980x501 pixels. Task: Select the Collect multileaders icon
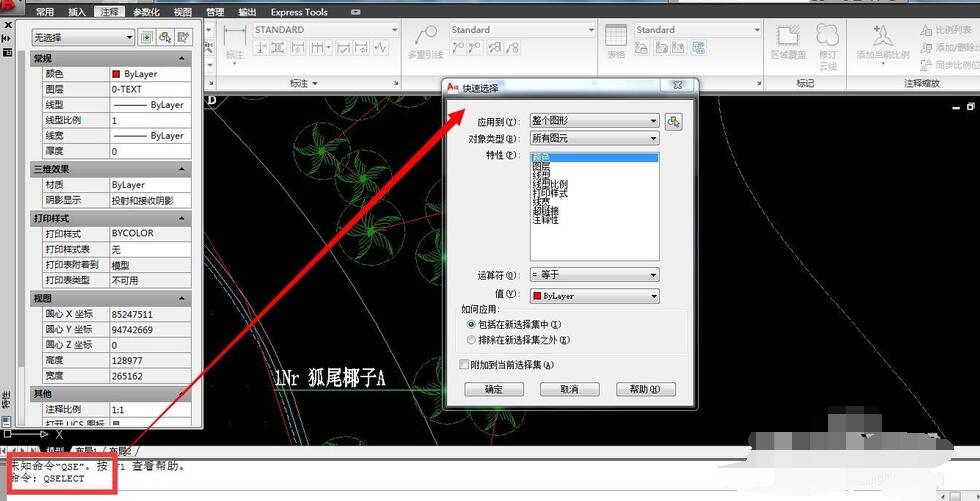512,47
